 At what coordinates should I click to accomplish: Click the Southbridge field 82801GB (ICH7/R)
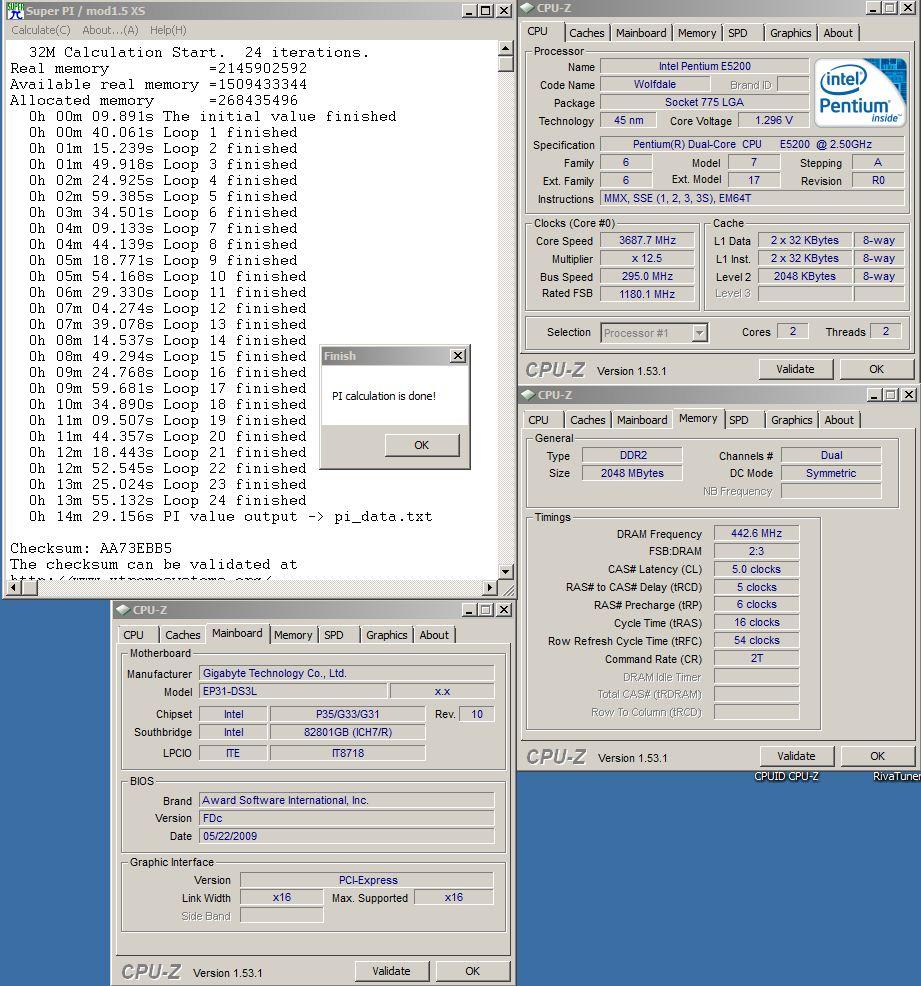pos(348,733)
